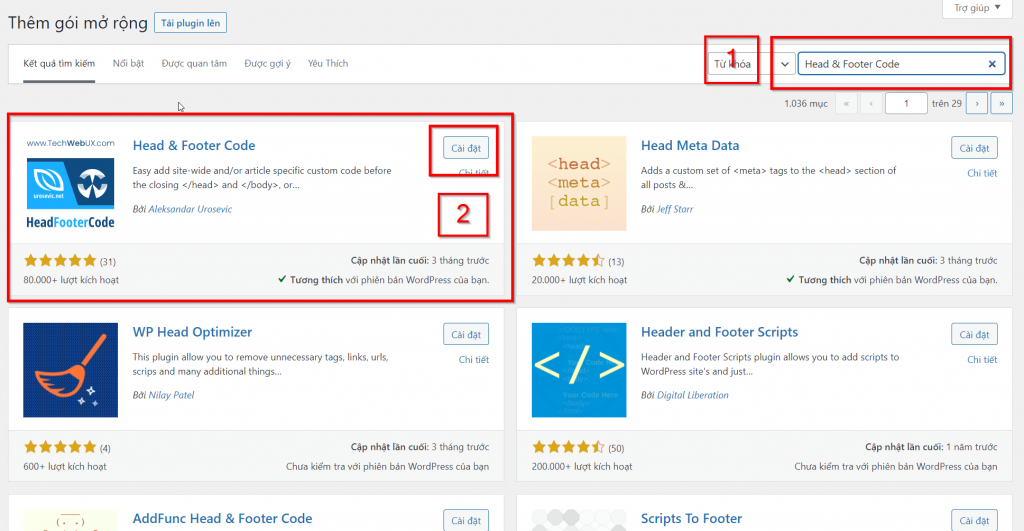Screen dimensions: 1024x531
Task: Click the 20.000+ lượt kích hoạt text
Action: pyautogui.click(x=579, y=280)
